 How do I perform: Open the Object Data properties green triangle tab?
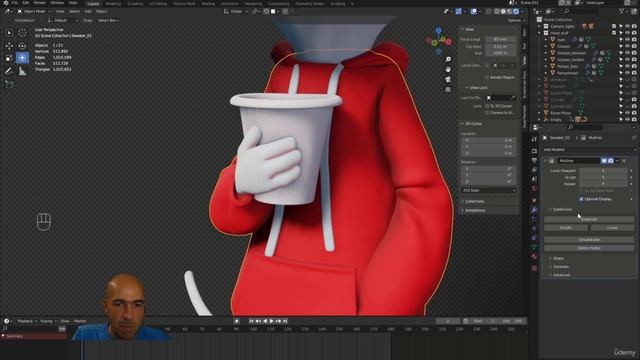pos(534,247)
